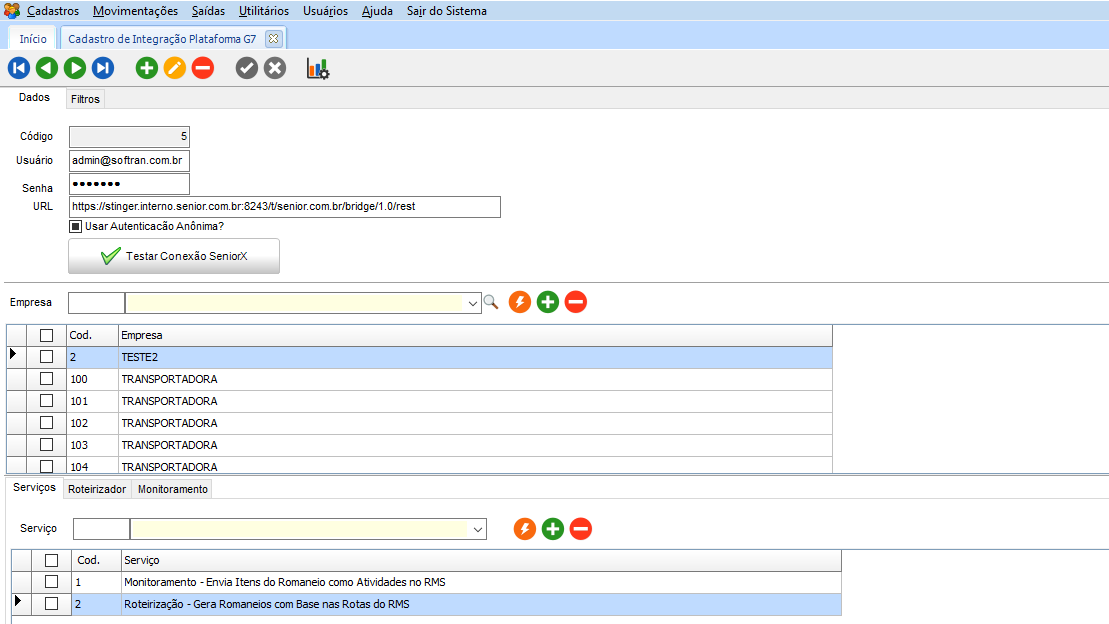Viewport: 1109px width, 624px height.
Task: Open the chart report settings icon
Action: click(x=318, y=69)
